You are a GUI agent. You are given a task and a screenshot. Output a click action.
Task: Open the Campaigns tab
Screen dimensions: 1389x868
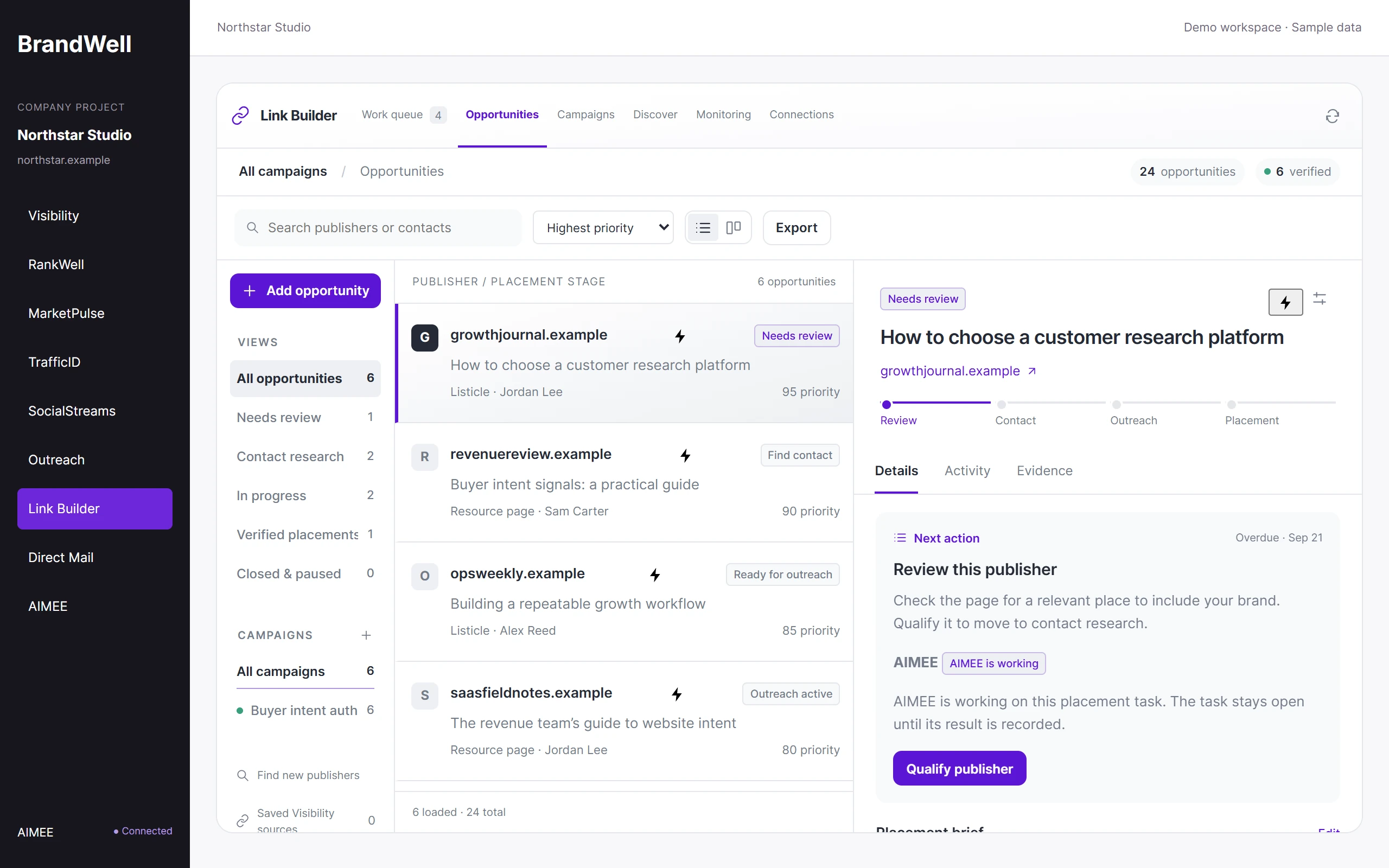(585, 114)
